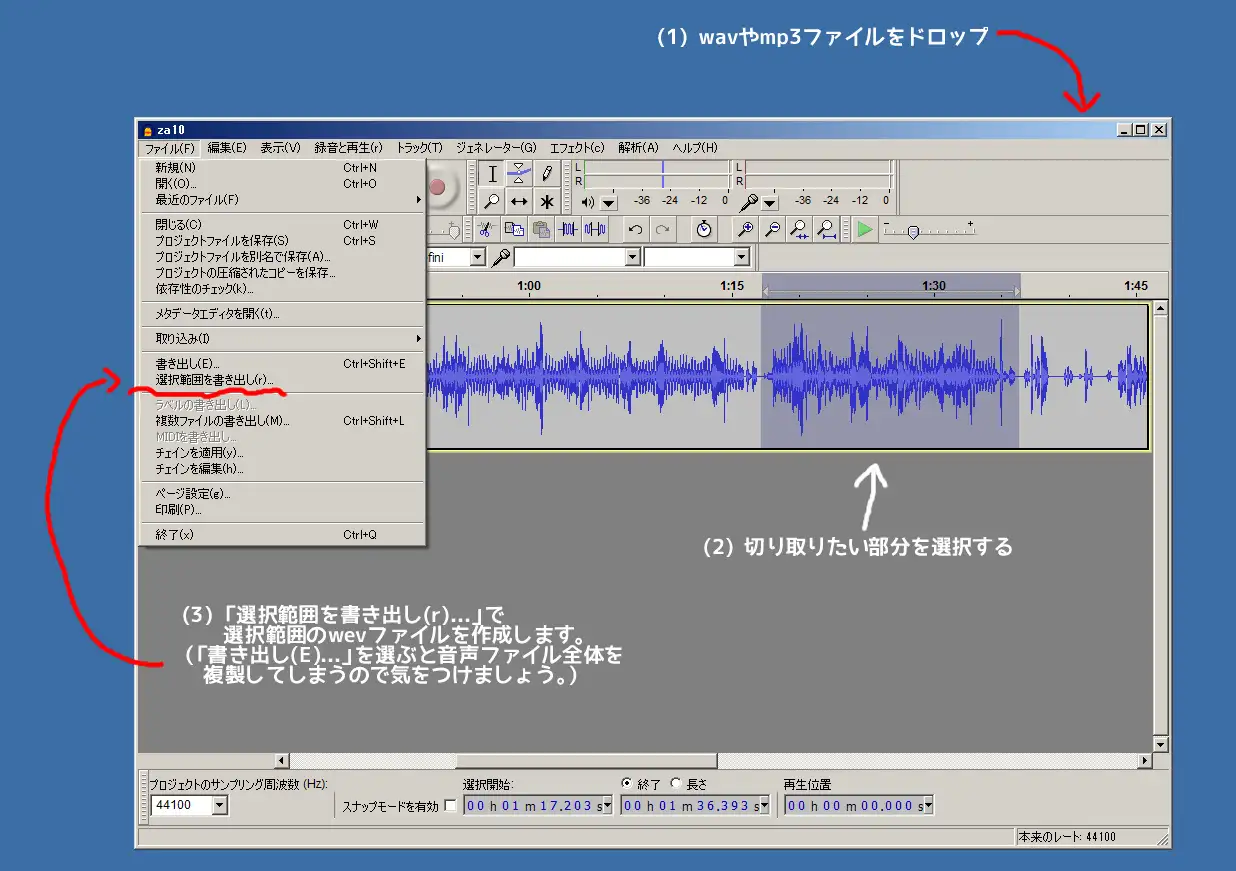Image resolution: width=1236 pixels, height=871 pixels.
Task: Select the 長さ radio button
Action: 676,784
